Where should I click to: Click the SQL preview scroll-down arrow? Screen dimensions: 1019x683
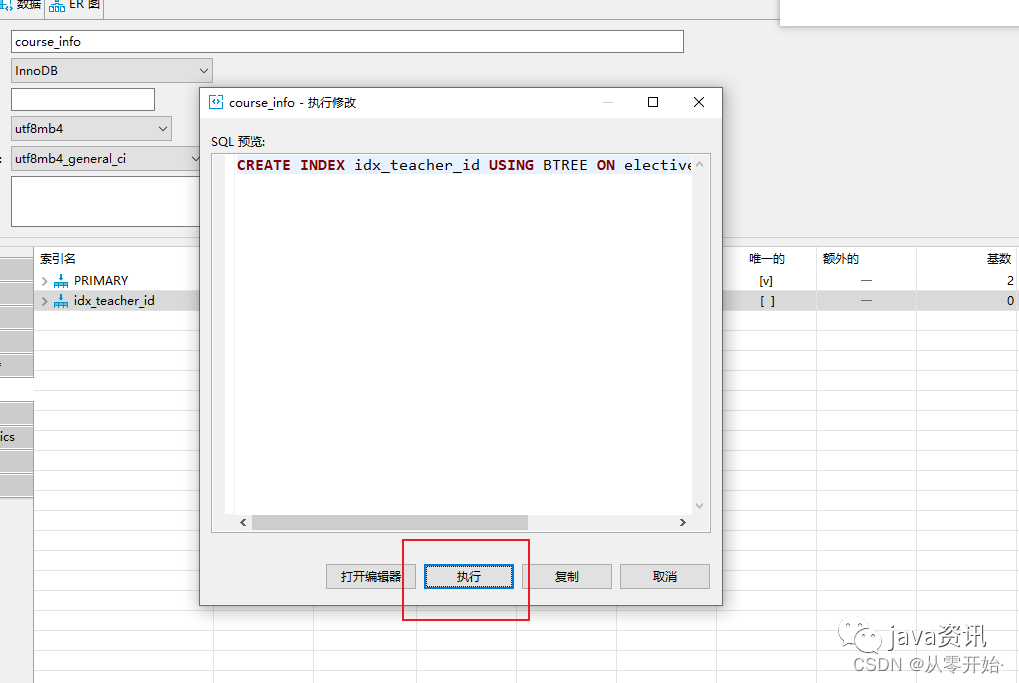[x=699, y=506]
